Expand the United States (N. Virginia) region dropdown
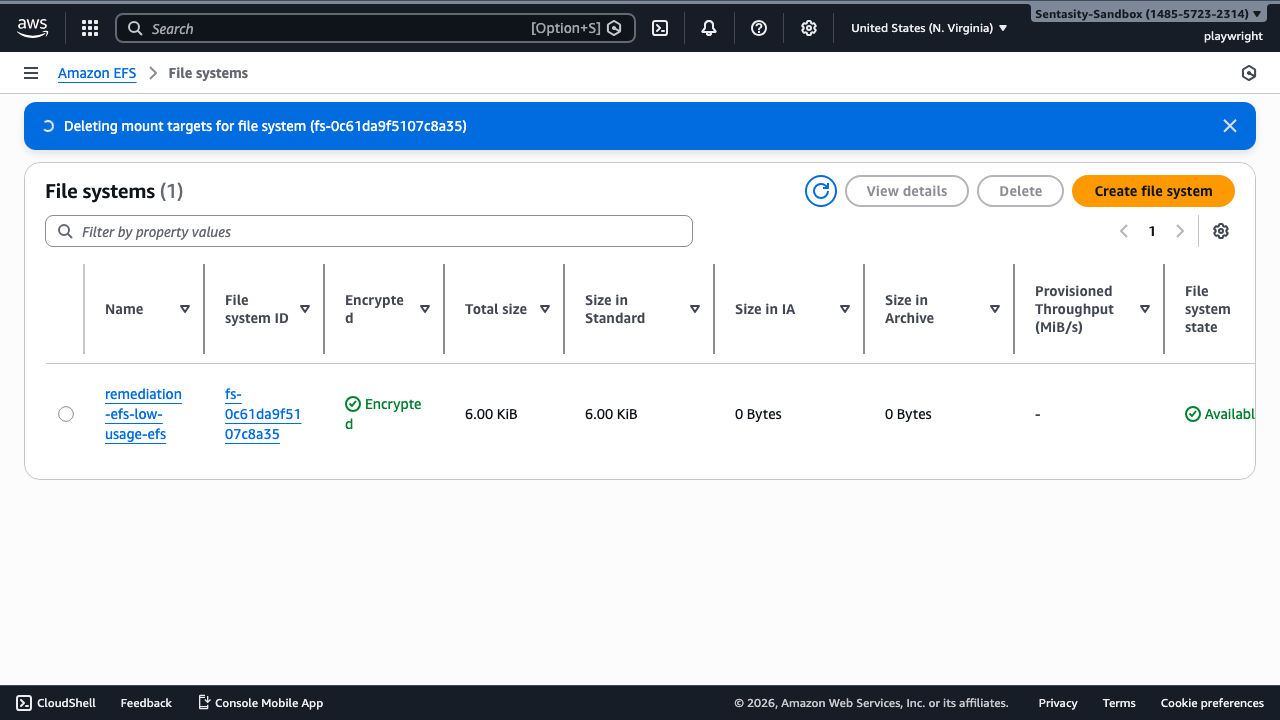The height and width of the screenshot is (720, 1280). 929,28
